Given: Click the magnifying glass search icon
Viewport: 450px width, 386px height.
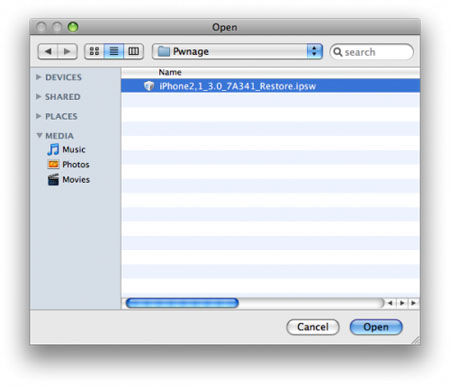Looking at the screenshot, I should (338, 52).
